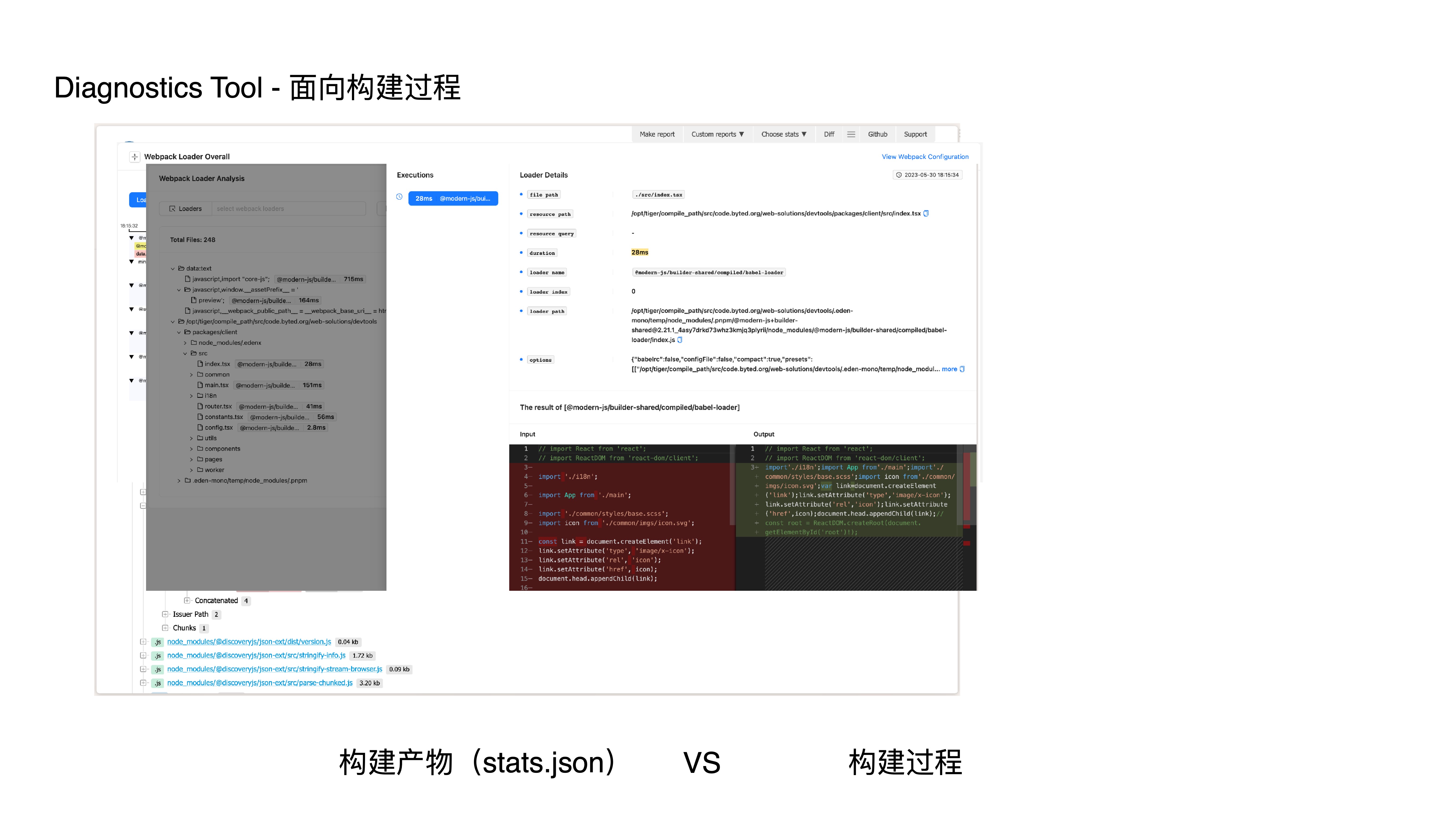This screenshot has width=1456, height=819.
Task: Click the Make report menu item
Action: (x=657, y=135)
